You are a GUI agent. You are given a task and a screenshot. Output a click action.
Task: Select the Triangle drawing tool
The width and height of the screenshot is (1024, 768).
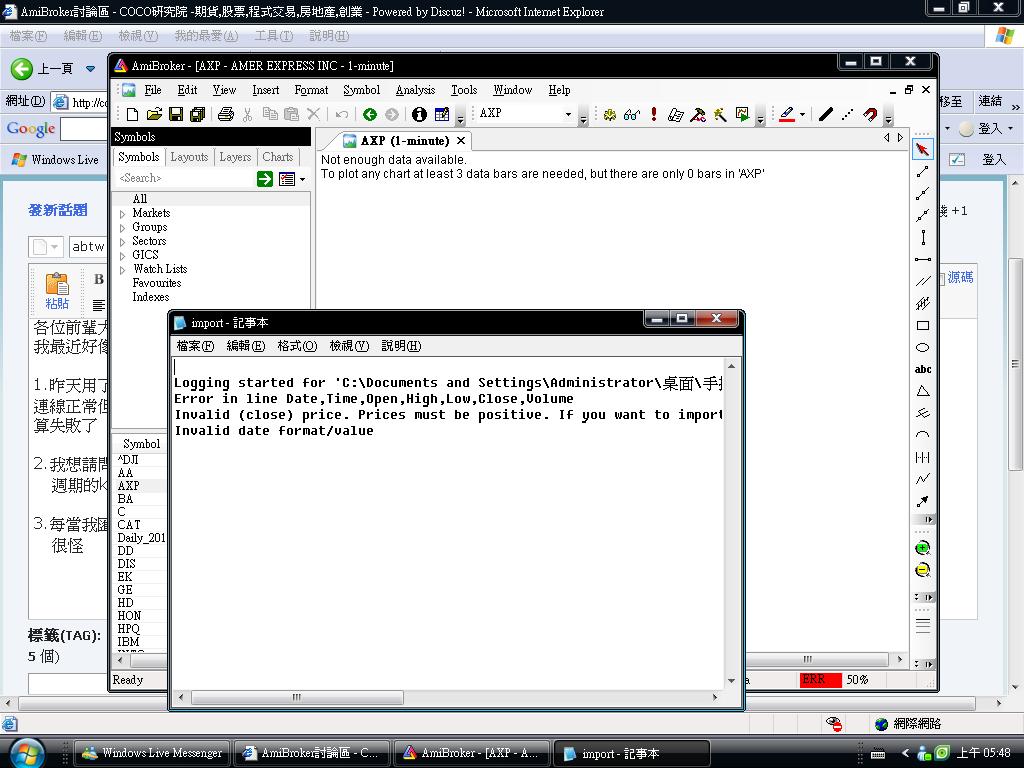click(x=923, y=391)
